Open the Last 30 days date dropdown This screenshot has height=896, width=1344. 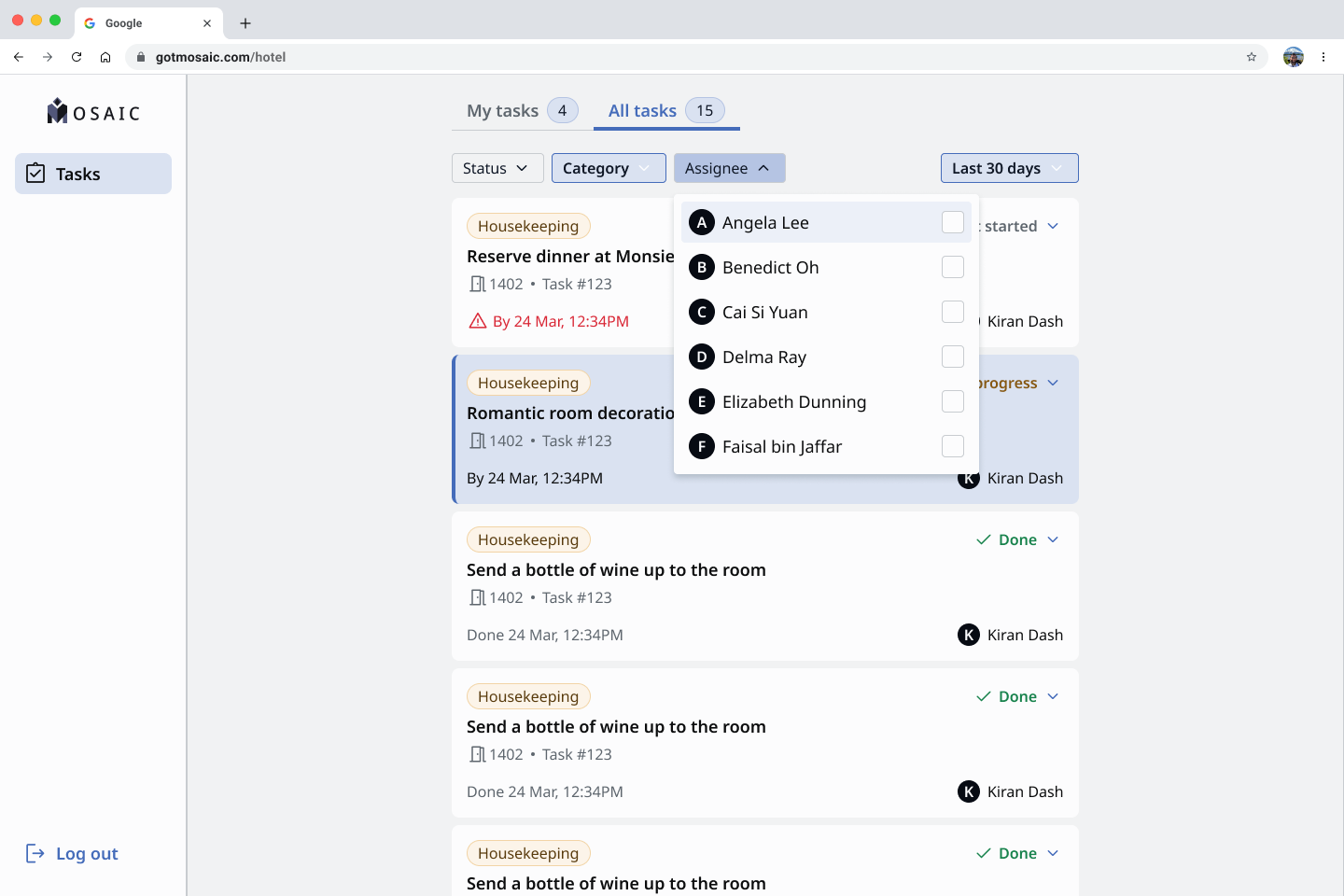pos(1010,168)
